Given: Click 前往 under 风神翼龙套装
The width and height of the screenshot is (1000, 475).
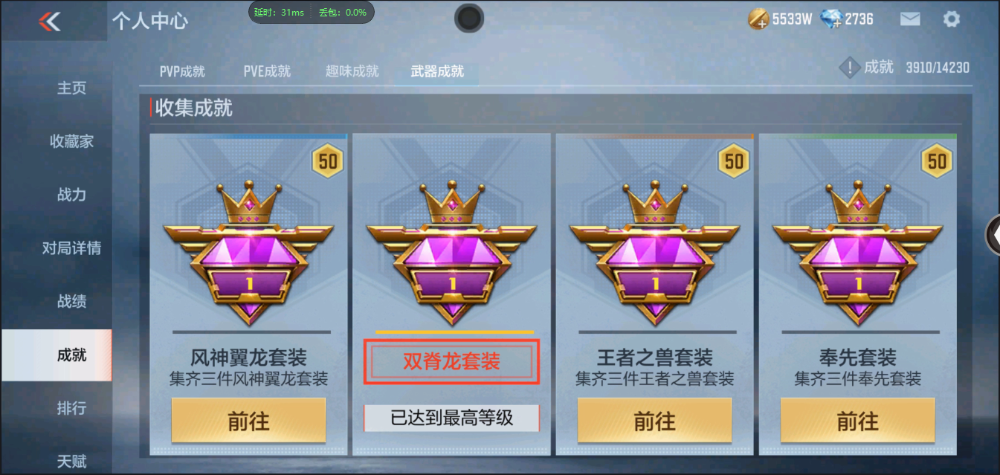Looking at the screenshot, I should (249, 421).
